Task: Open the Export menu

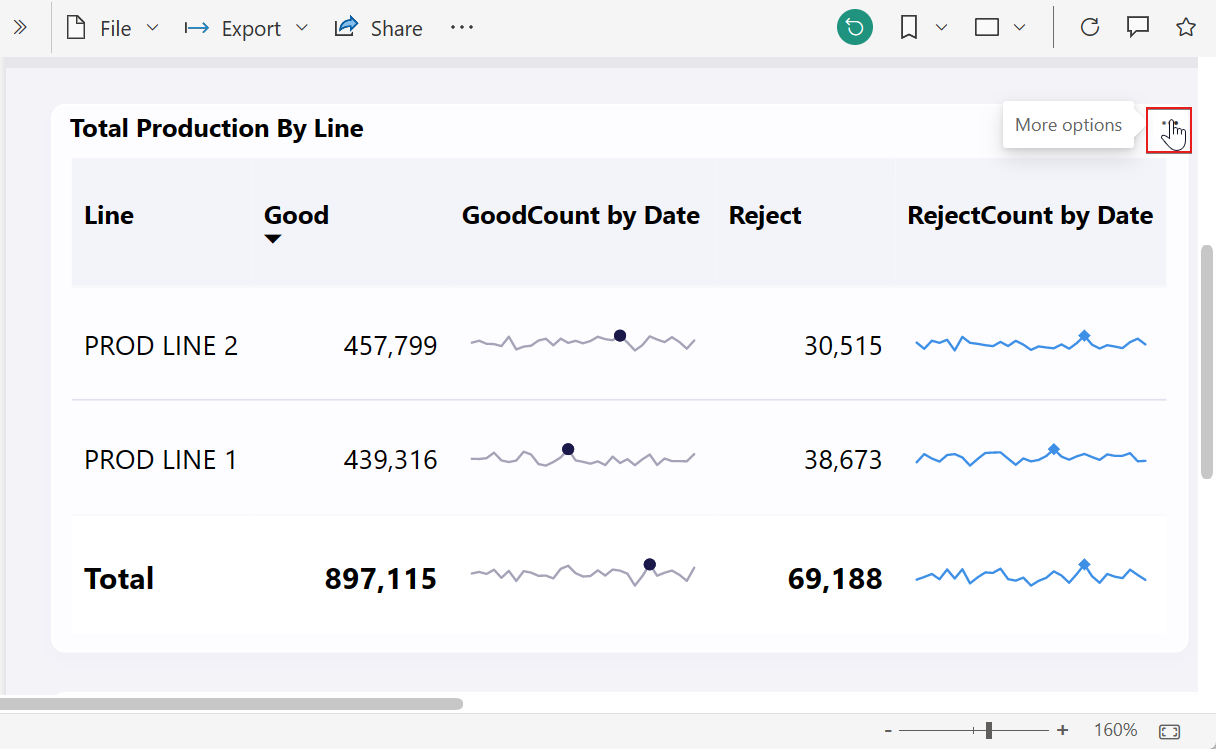Action: [246, 28]
